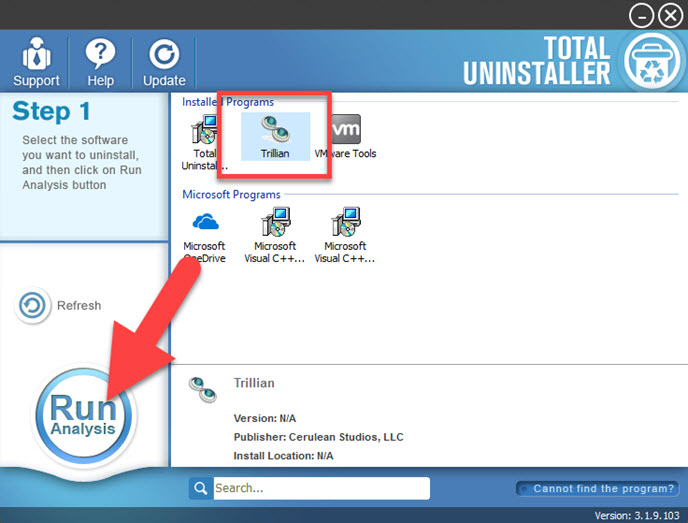This screenshot has width=688, height=523.
Task: Click the Install Location: N/A text
Action: pyautogui.click(x=283, y=456)
